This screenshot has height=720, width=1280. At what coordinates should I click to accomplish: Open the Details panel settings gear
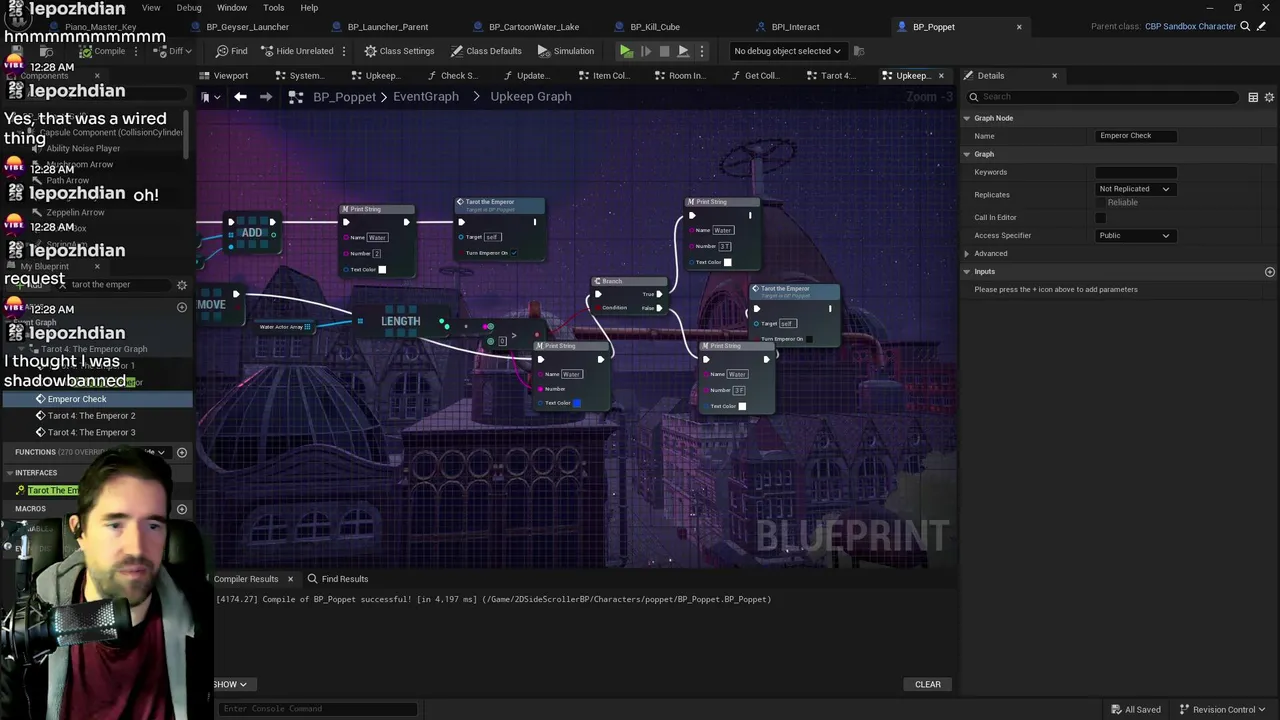pos(1270,97)
